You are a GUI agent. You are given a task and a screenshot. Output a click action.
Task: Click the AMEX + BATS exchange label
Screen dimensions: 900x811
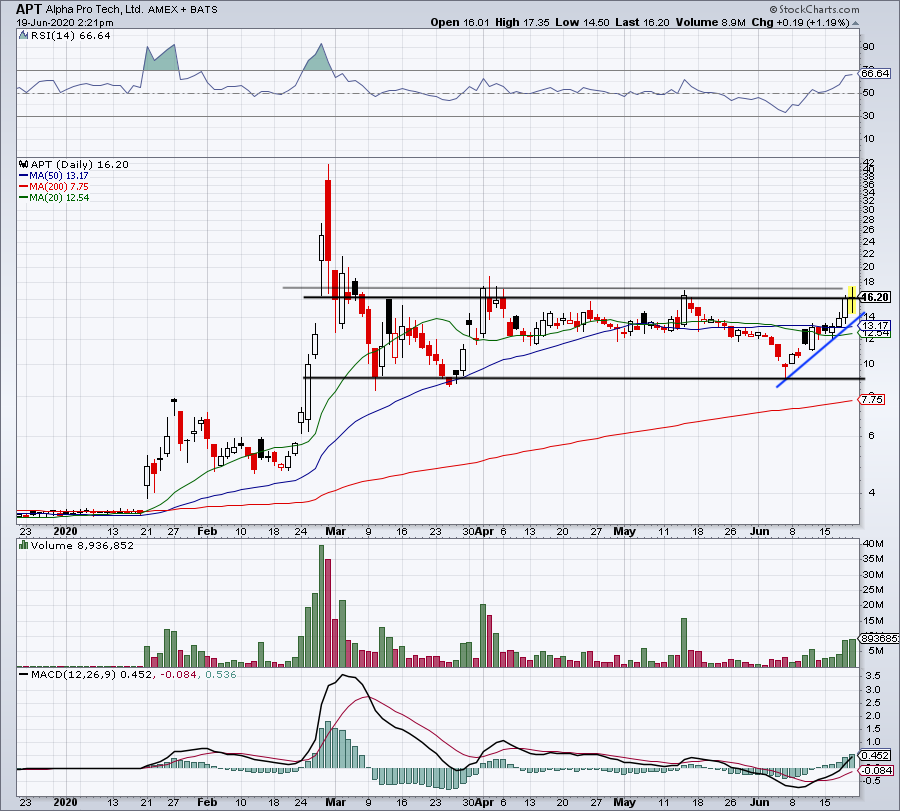183,10
